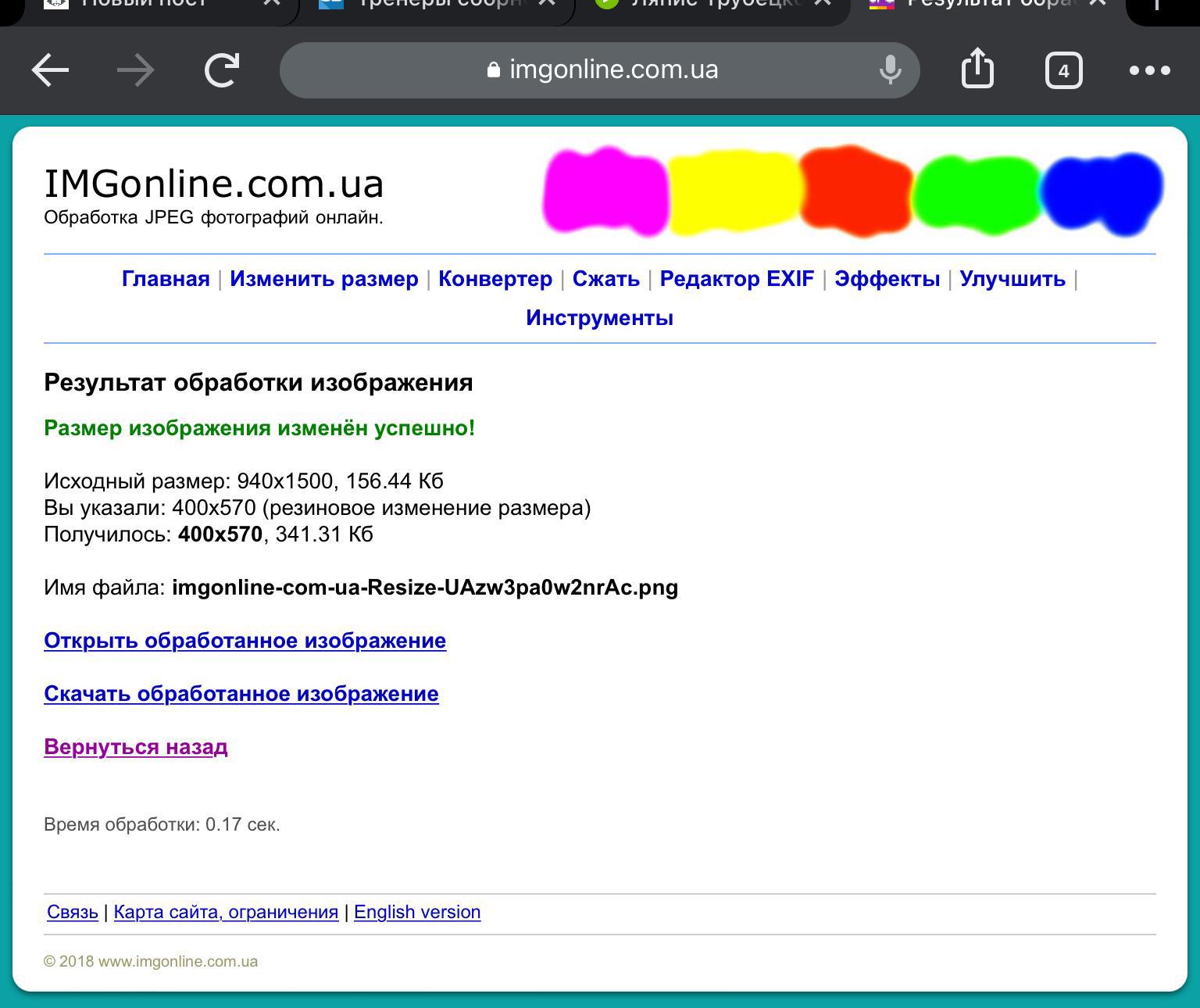Viewport: 1200px width, 1008px height.
Task: Open the tab switcher showing 4 tabs
Action: pos(1063,71)
